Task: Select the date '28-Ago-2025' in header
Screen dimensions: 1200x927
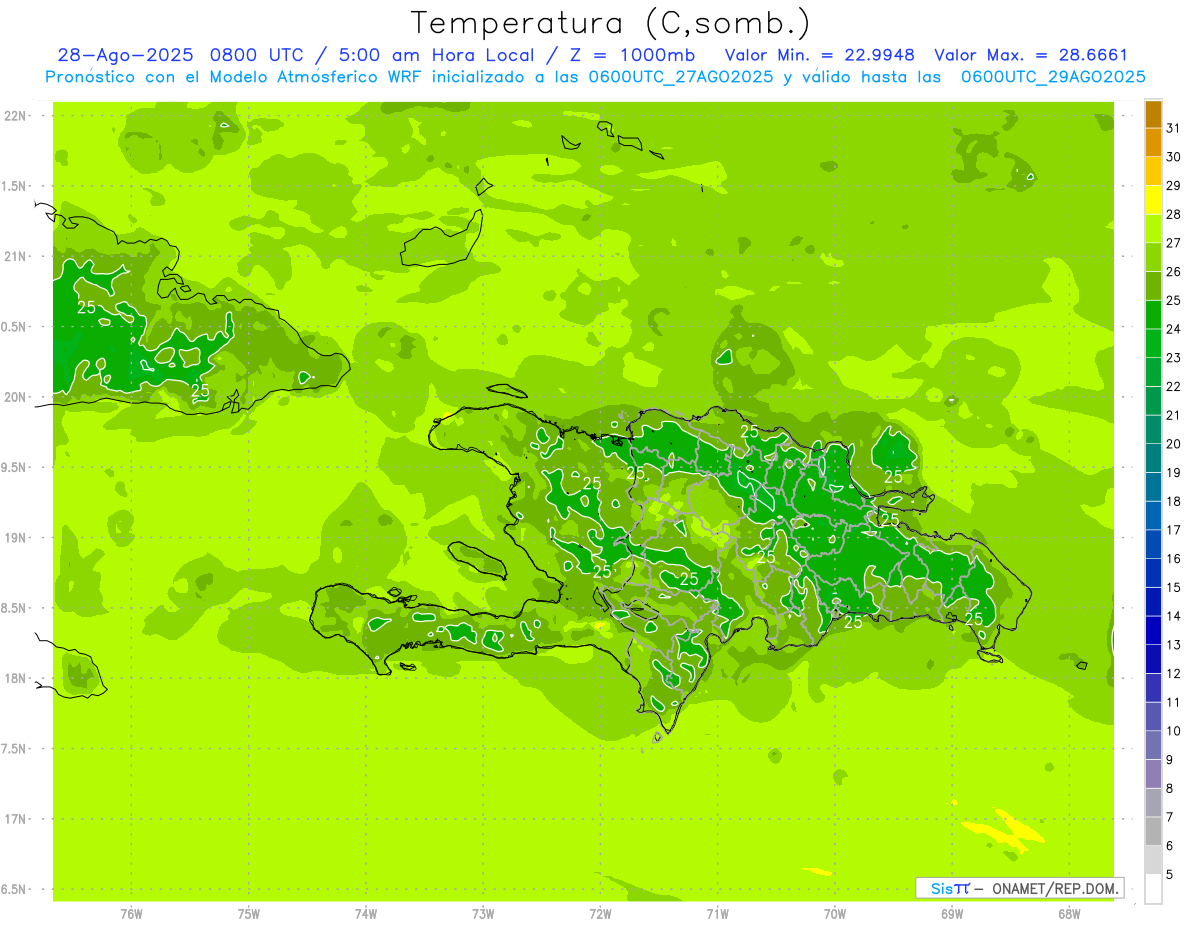Action: pyautogui.click(x=125, y=55)
